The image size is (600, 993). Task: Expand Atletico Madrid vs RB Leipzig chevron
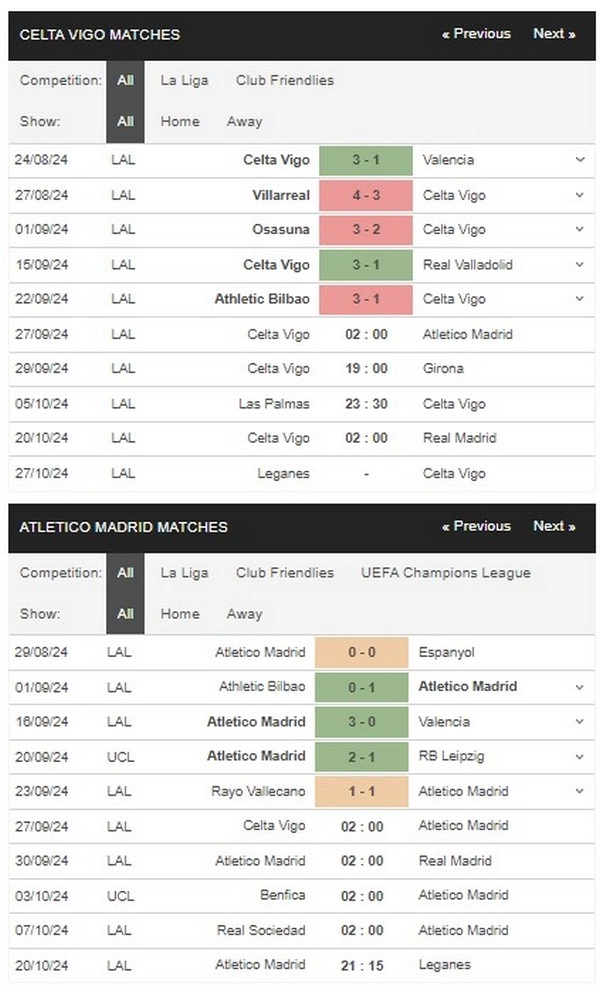tap(580, 757)
